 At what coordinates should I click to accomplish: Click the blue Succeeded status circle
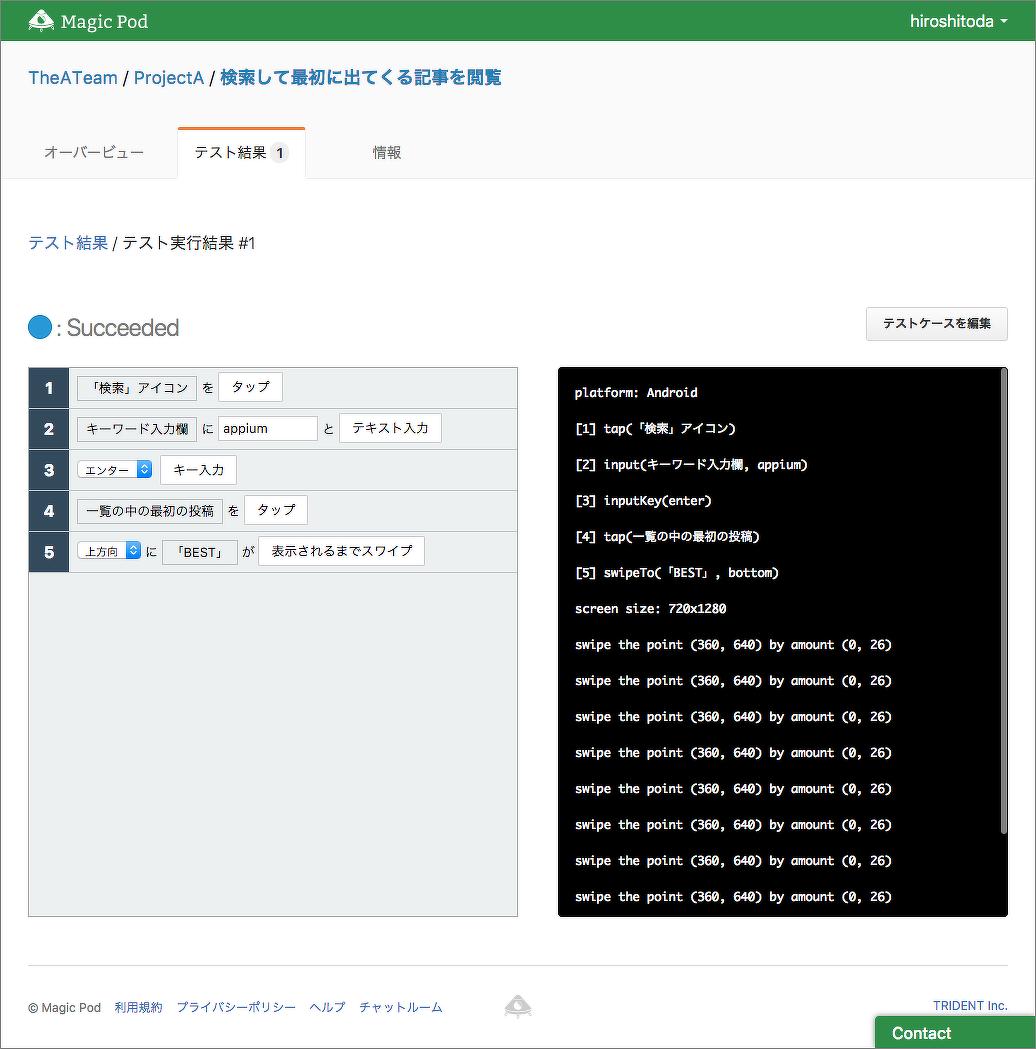tap(40, 327)
